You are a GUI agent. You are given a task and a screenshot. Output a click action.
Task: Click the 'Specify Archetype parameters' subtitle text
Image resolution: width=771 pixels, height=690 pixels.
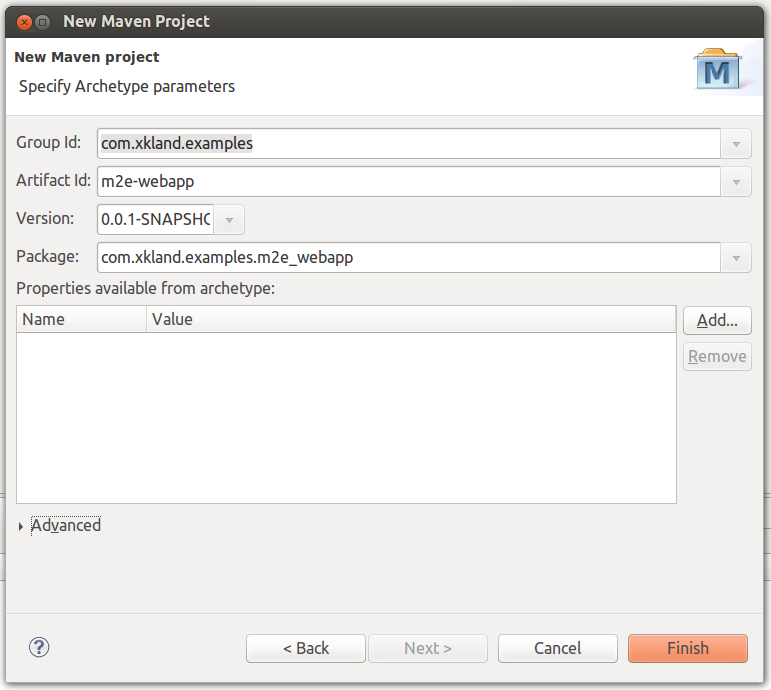point(127,87)
